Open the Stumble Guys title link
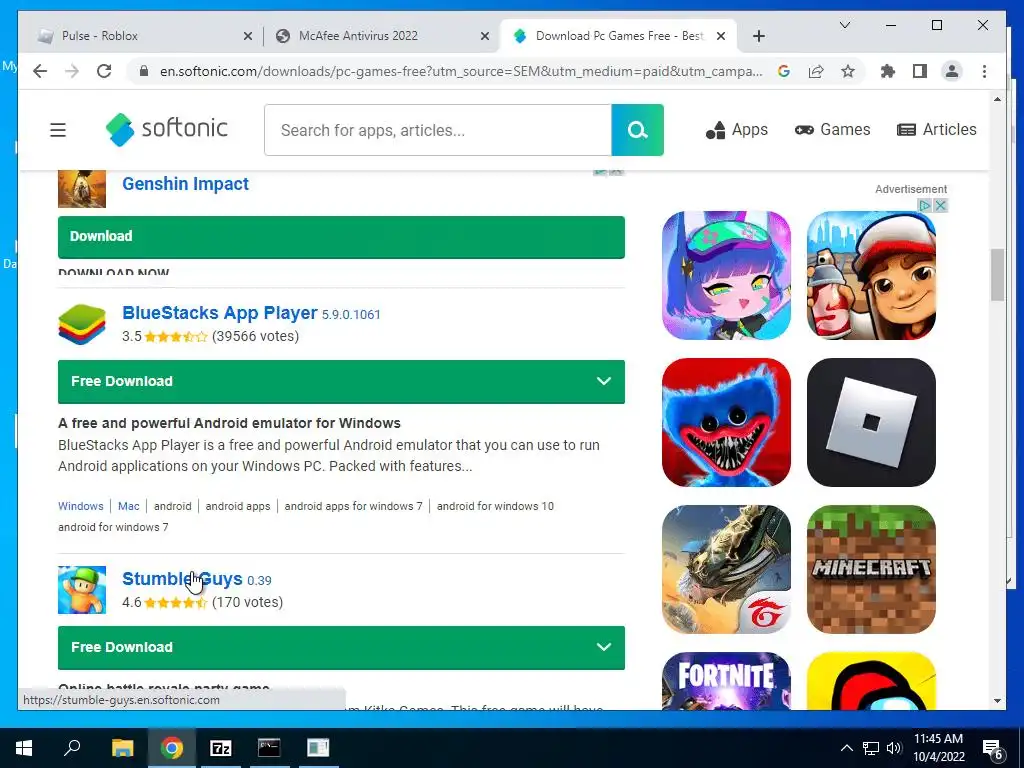This screenshot has height=768, width=1024. [182, 579]
